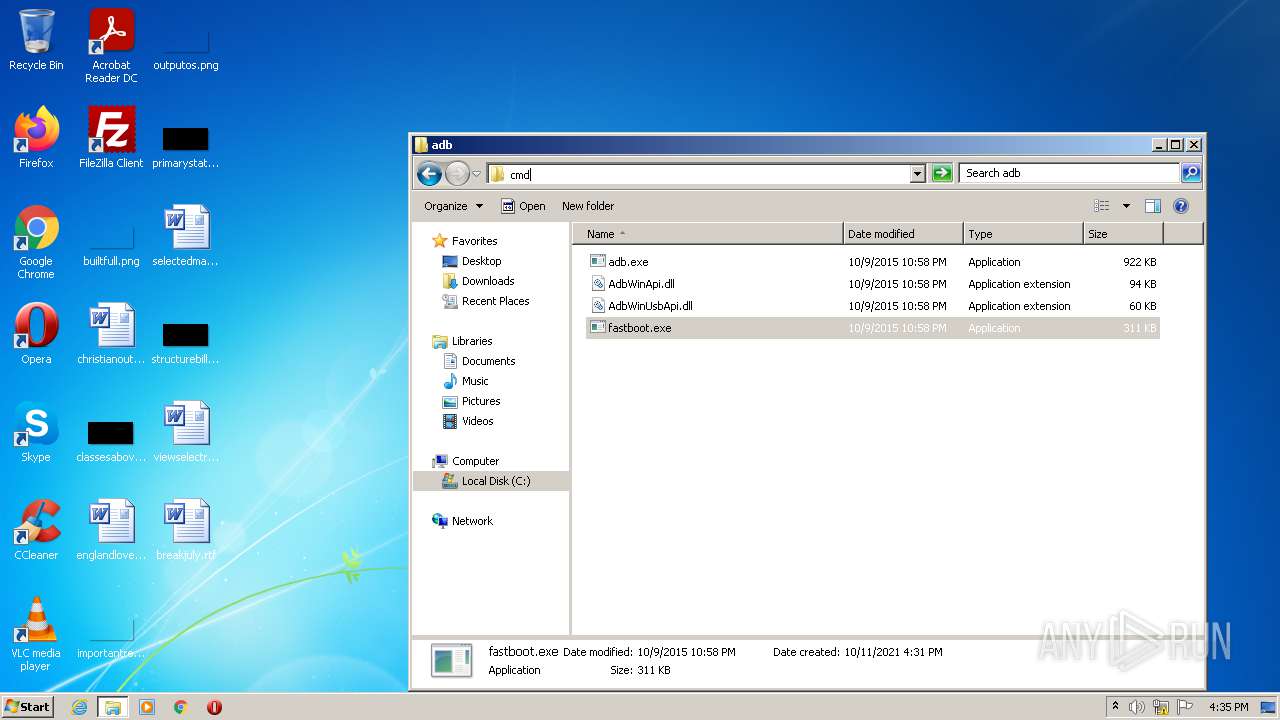This screenshot has height=720, width=1280.
Task: Click the search magnifier icon
Action: coord(1190,173)
